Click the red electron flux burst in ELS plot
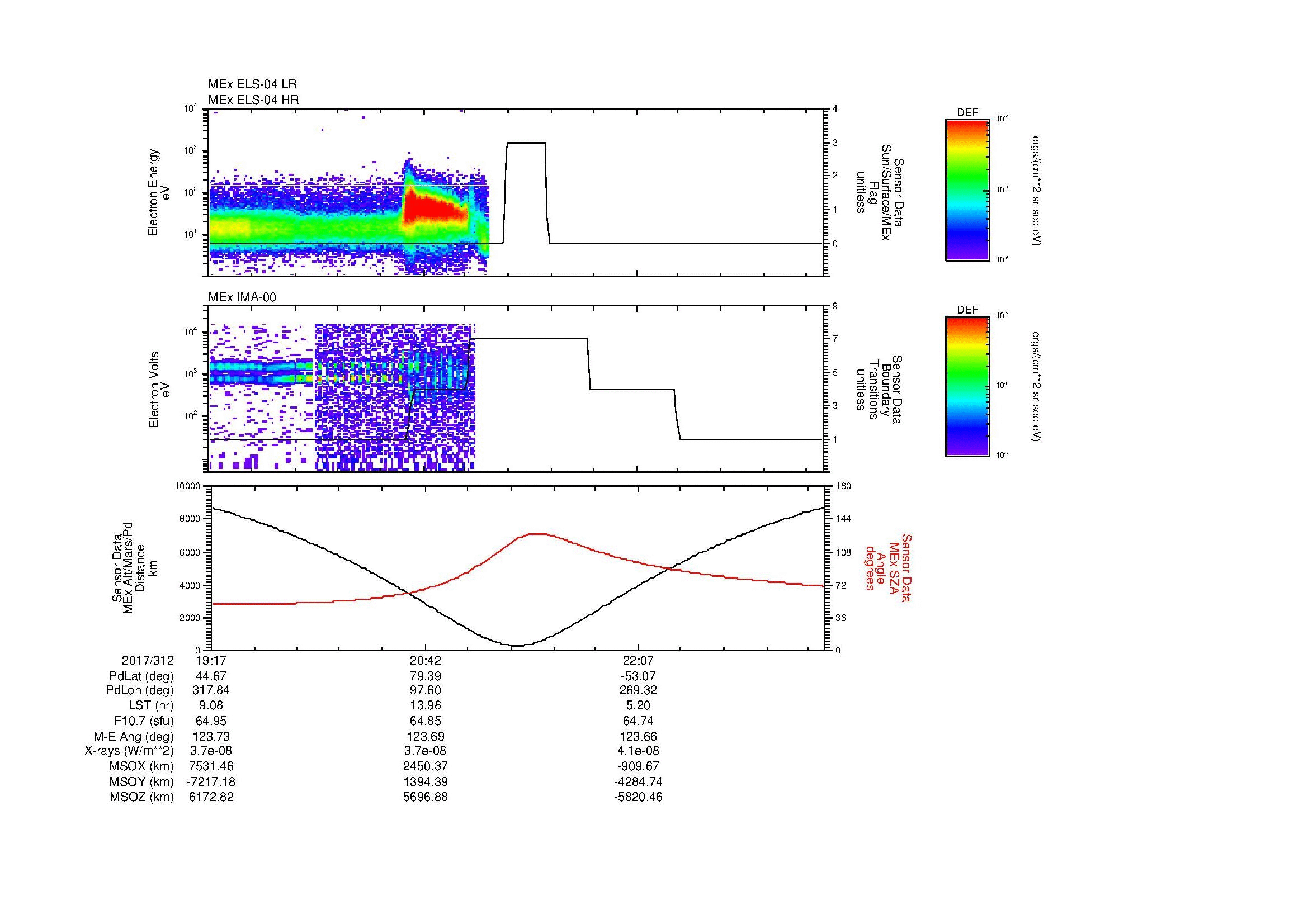1308x924 pixels. pyautogui.click(x=434, y=209)
